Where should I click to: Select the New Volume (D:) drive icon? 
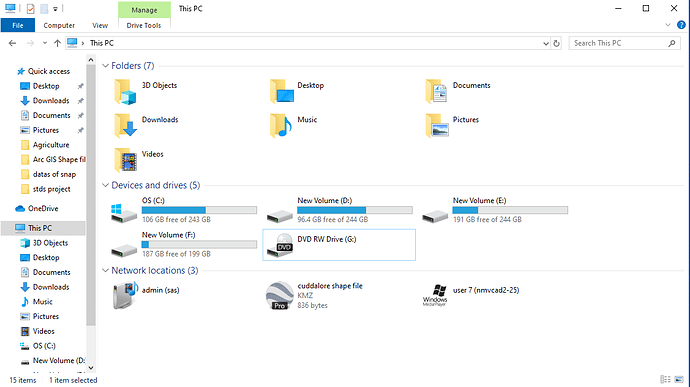coord(279,216)
